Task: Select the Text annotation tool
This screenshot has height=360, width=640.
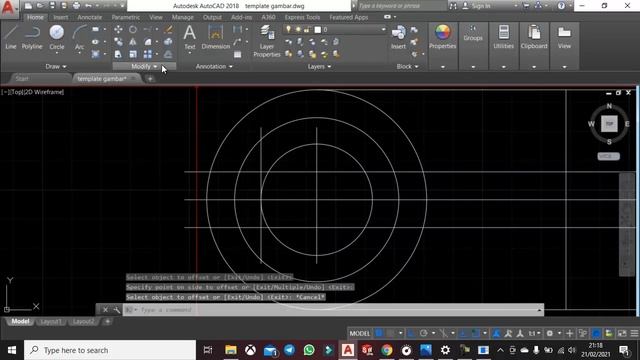Action: (190, 37)
